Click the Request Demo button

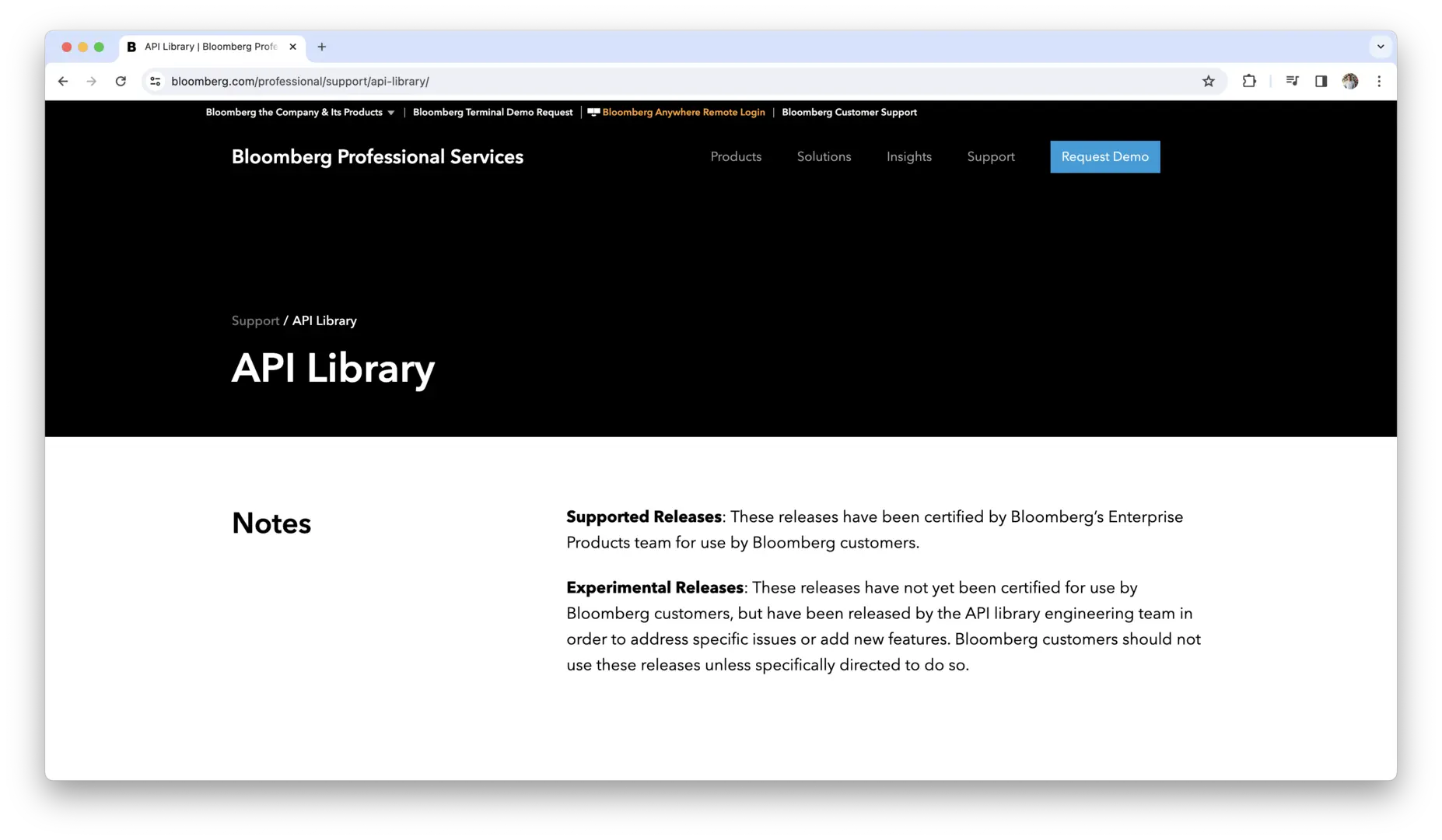click(1104, 157)
